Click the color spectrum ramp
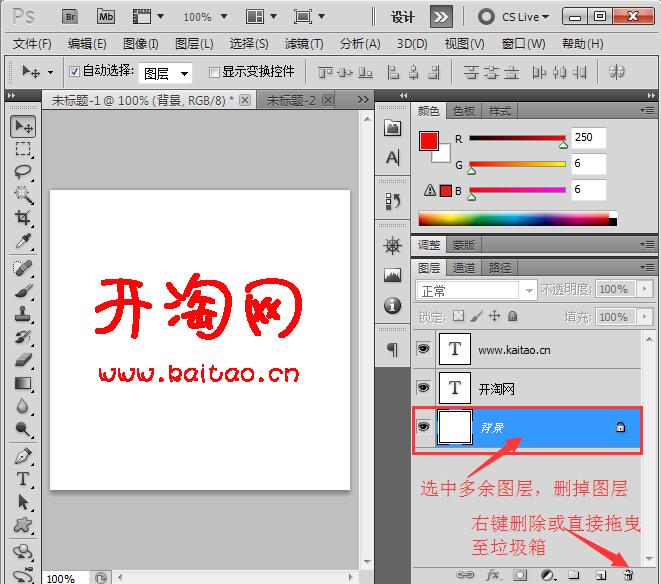This screenshot has height=584, width=661. pos(518,219)
